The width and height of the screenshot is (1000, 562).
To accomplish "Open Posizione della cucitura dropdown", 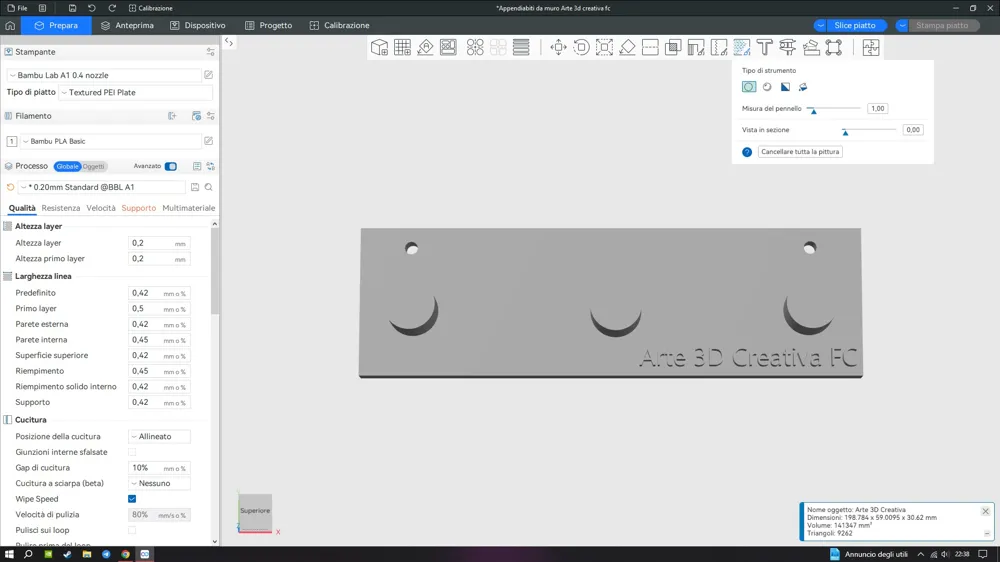I will [x=159, y=436].
